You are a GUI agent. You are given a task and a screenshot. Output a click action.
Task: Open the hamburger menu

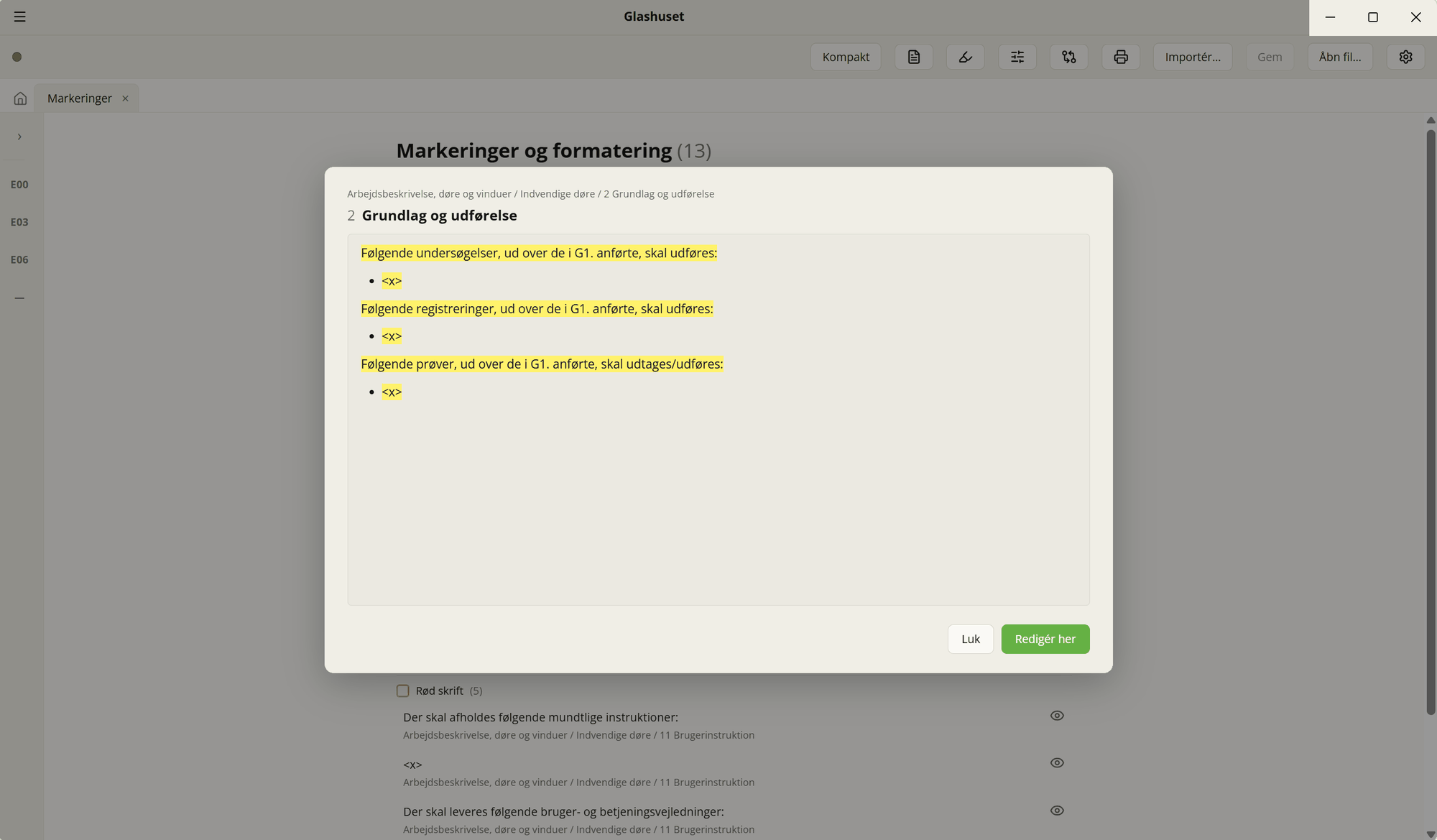pos(20,17)
